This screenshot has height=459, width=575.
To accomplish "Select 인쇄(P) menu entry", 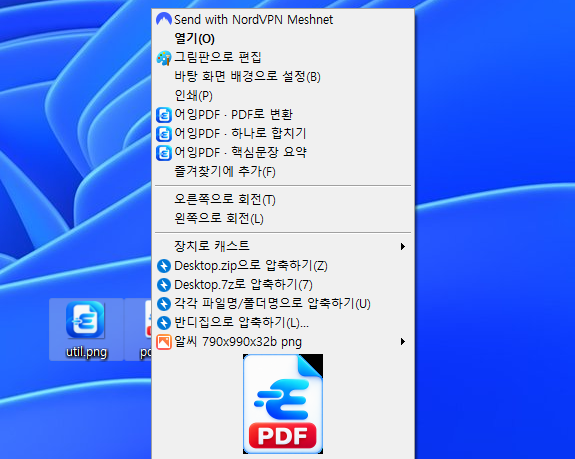I will [x=283, y=96].
